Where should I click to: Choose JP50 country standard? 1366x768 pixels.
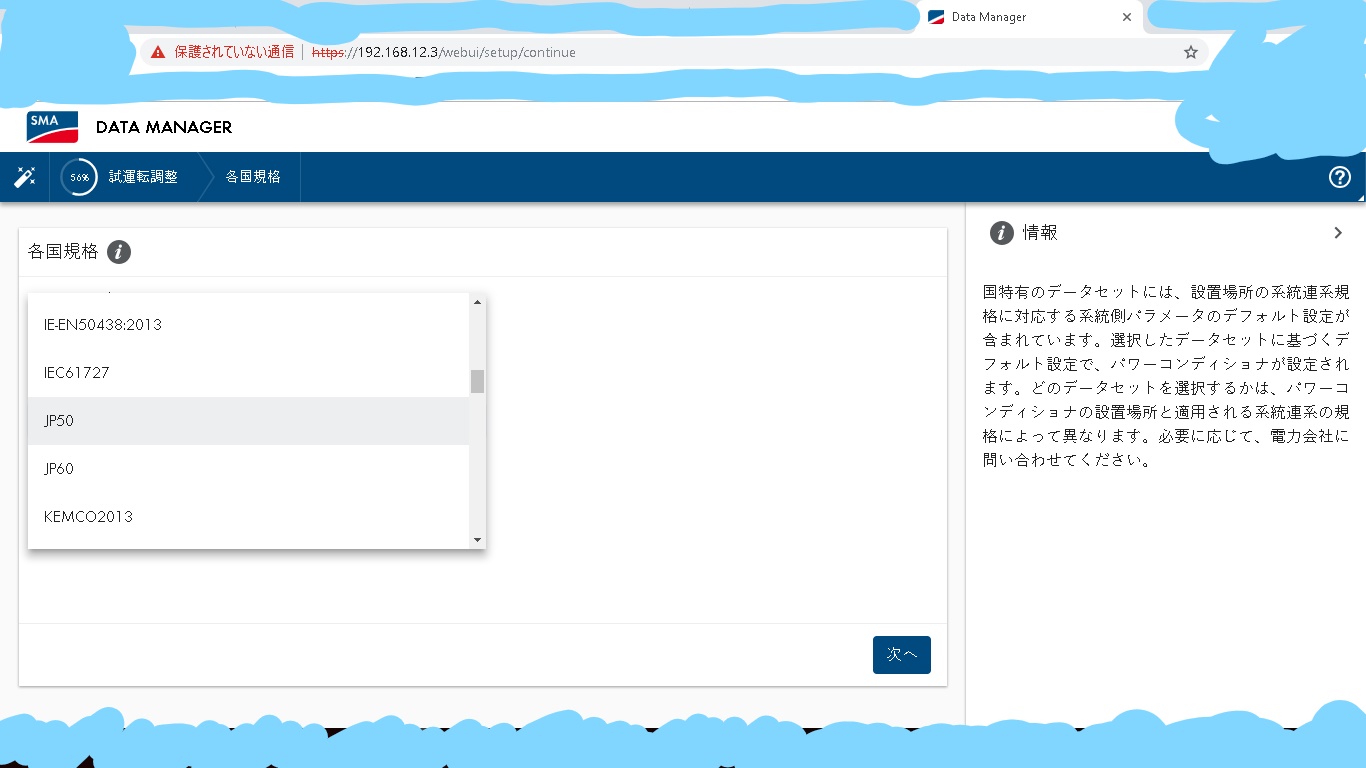tap(249, 421)
